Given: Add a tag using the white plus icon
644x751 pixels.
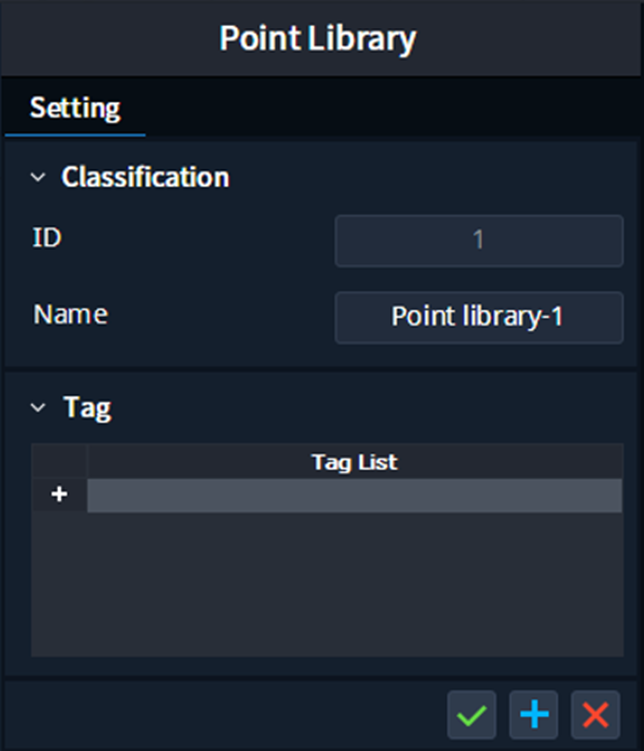Looking at the screenshot, I should coord(59,494).
